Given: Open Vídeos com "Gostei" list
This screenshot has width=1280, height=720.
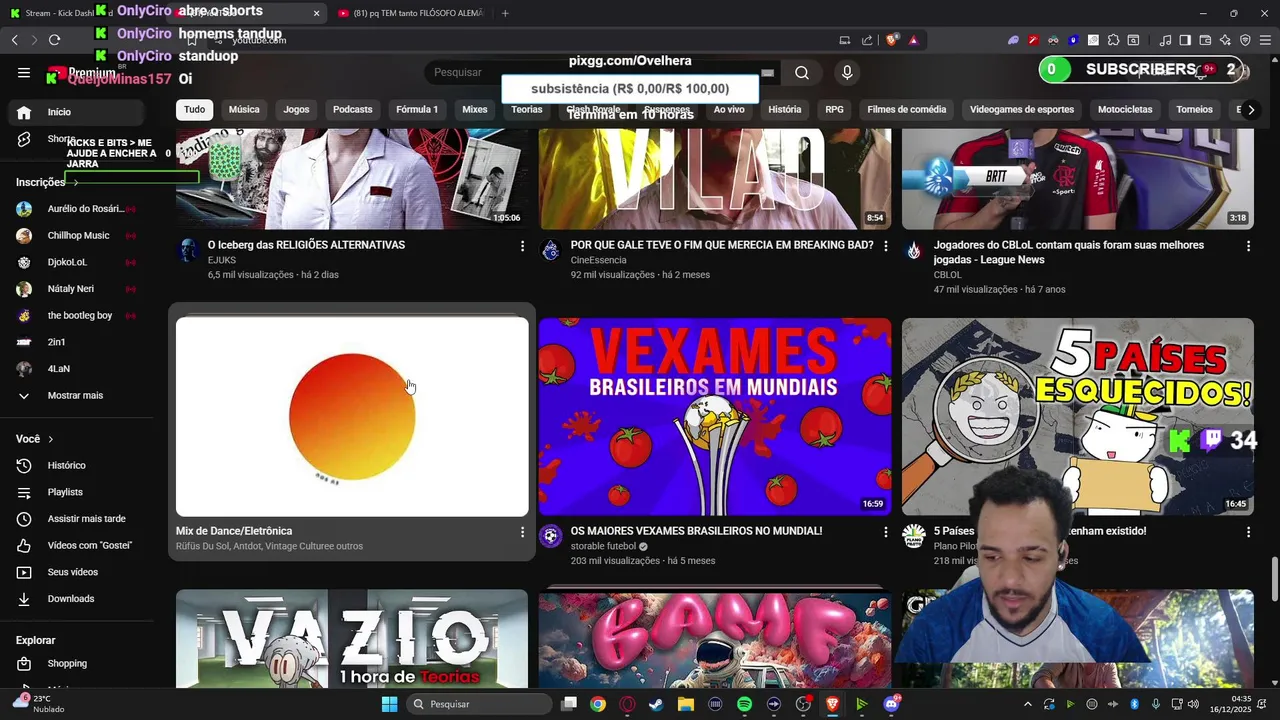Looking at the screenshot, I should [x=77, y=545].
